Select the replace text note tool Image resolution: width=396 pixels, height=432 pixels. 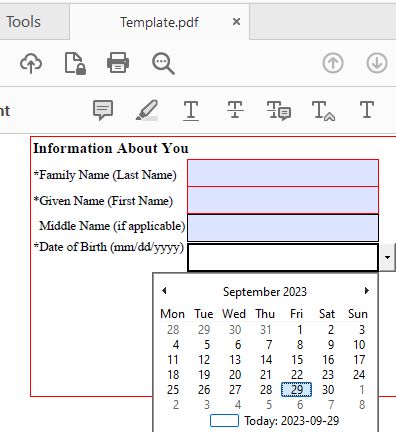279,110
